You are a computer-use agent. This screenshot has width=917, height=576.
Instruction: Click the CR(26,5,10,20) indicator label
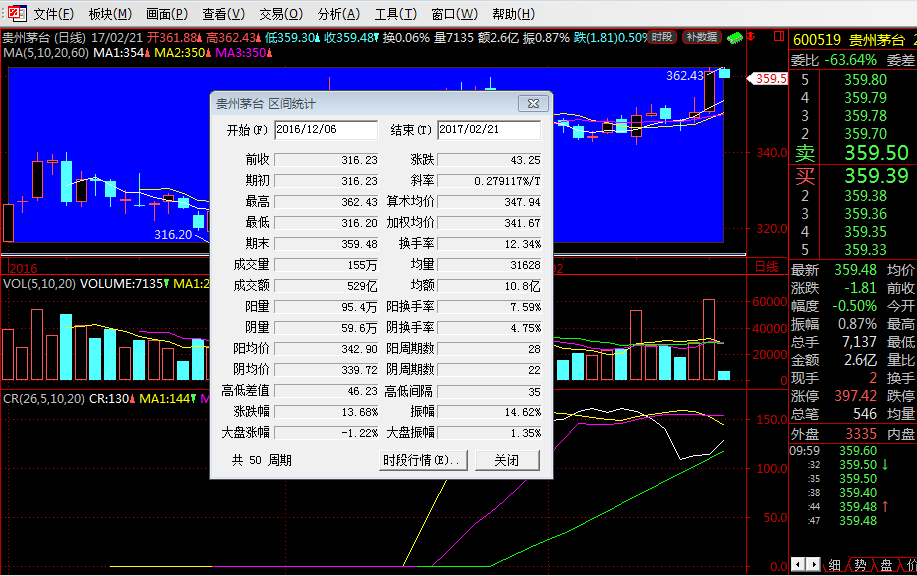click(43, 399)
